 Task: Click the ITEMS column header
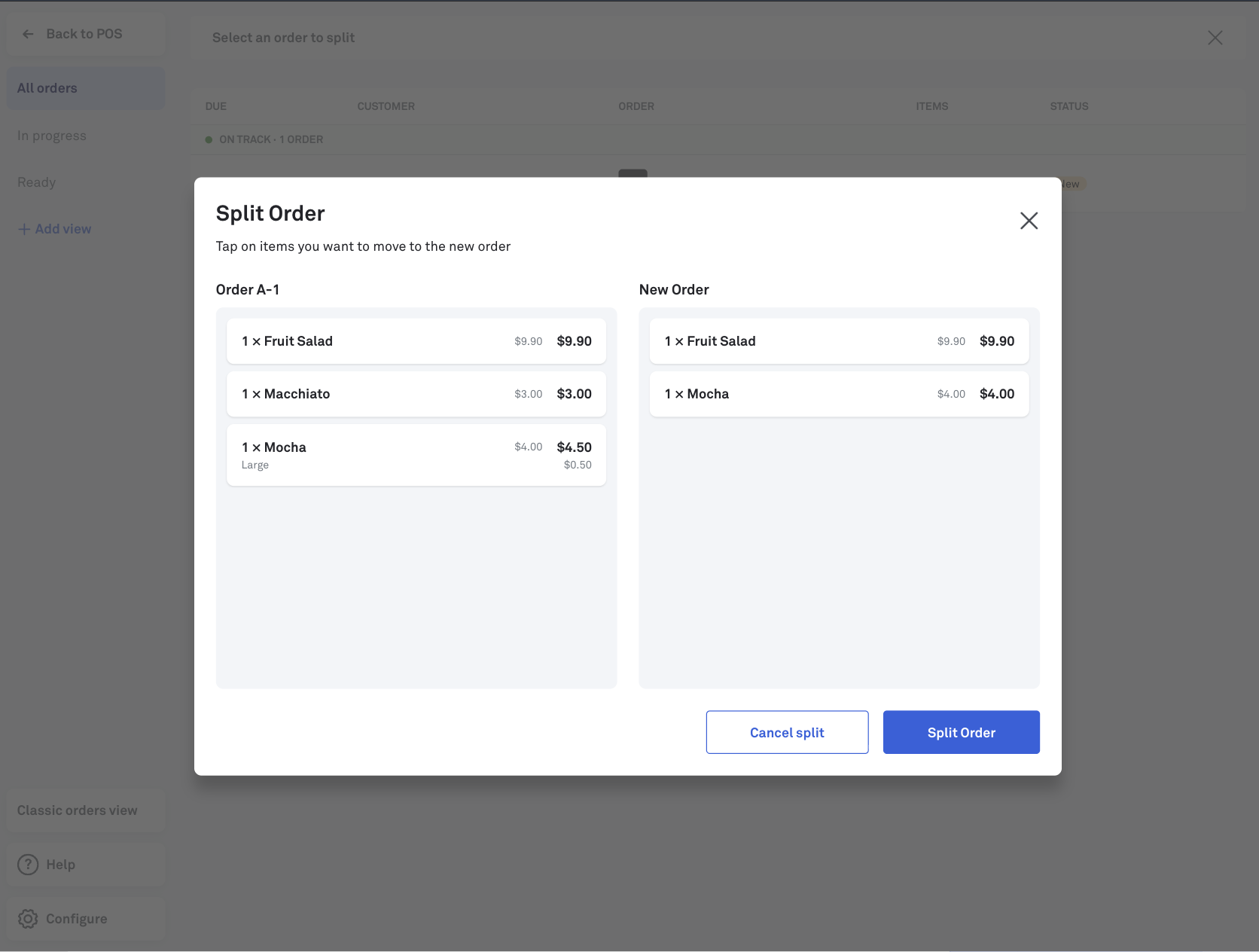coord(932,106)
